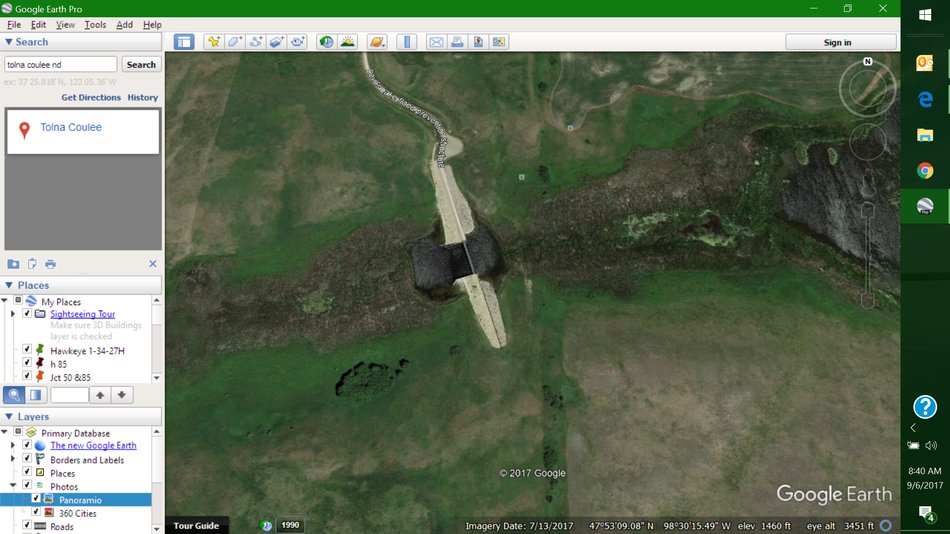Click the Get Directions link
The height and width of the screenshot is (534, 950).
[x=91, y=98]
